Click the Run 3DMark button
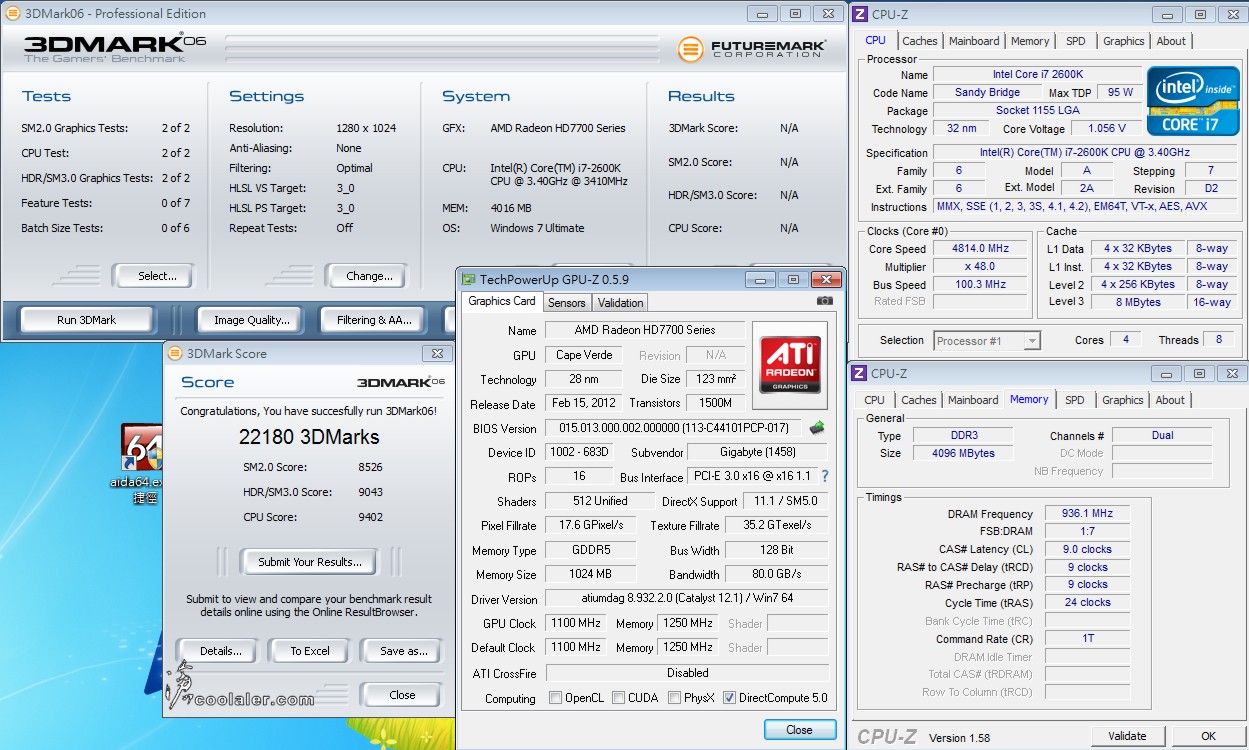The width and height of the screenshot is (1249, 750). pyautogui.click(x=87, y=320)
